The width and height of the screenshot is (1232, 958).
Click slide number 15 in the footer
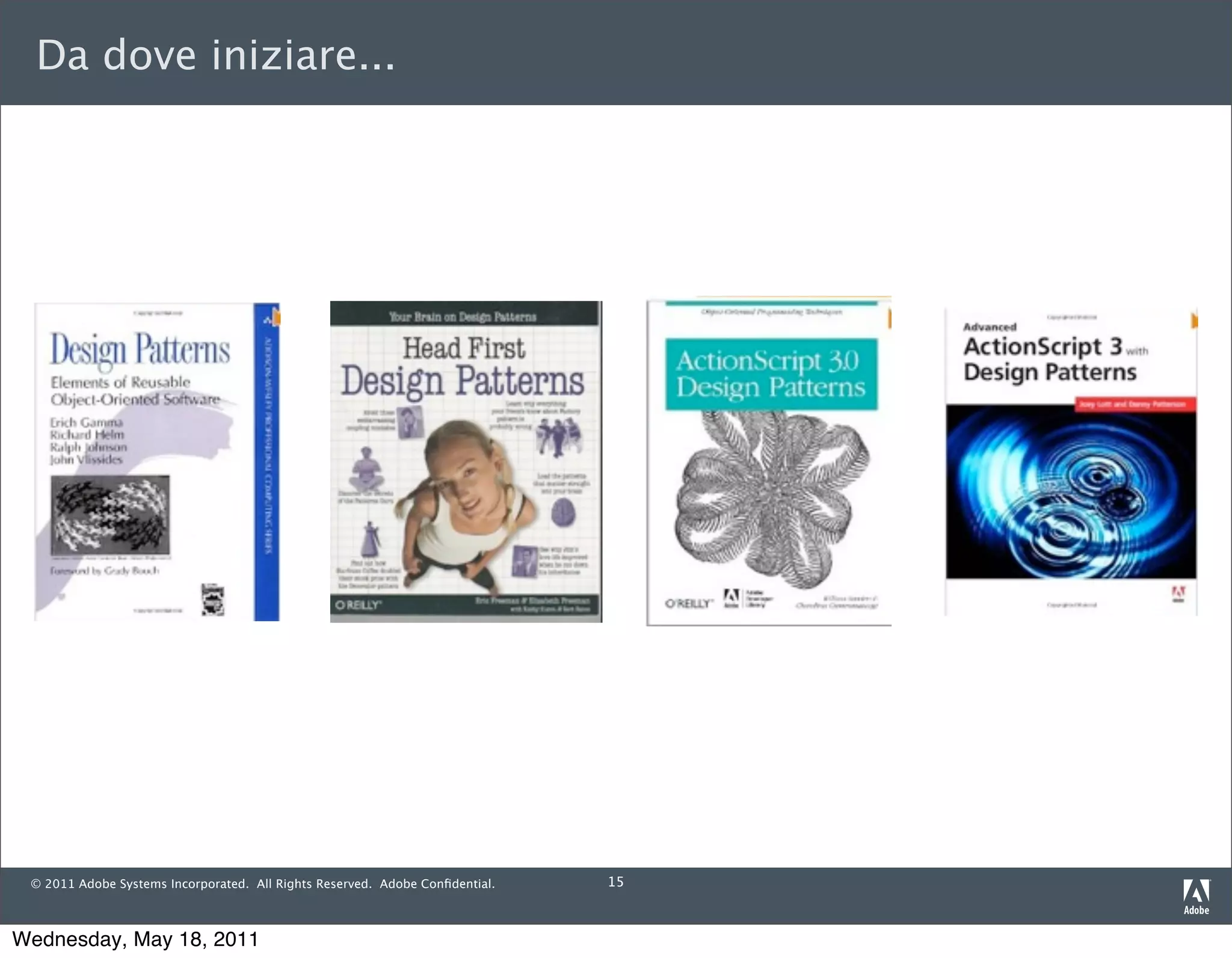pos(615,882)
